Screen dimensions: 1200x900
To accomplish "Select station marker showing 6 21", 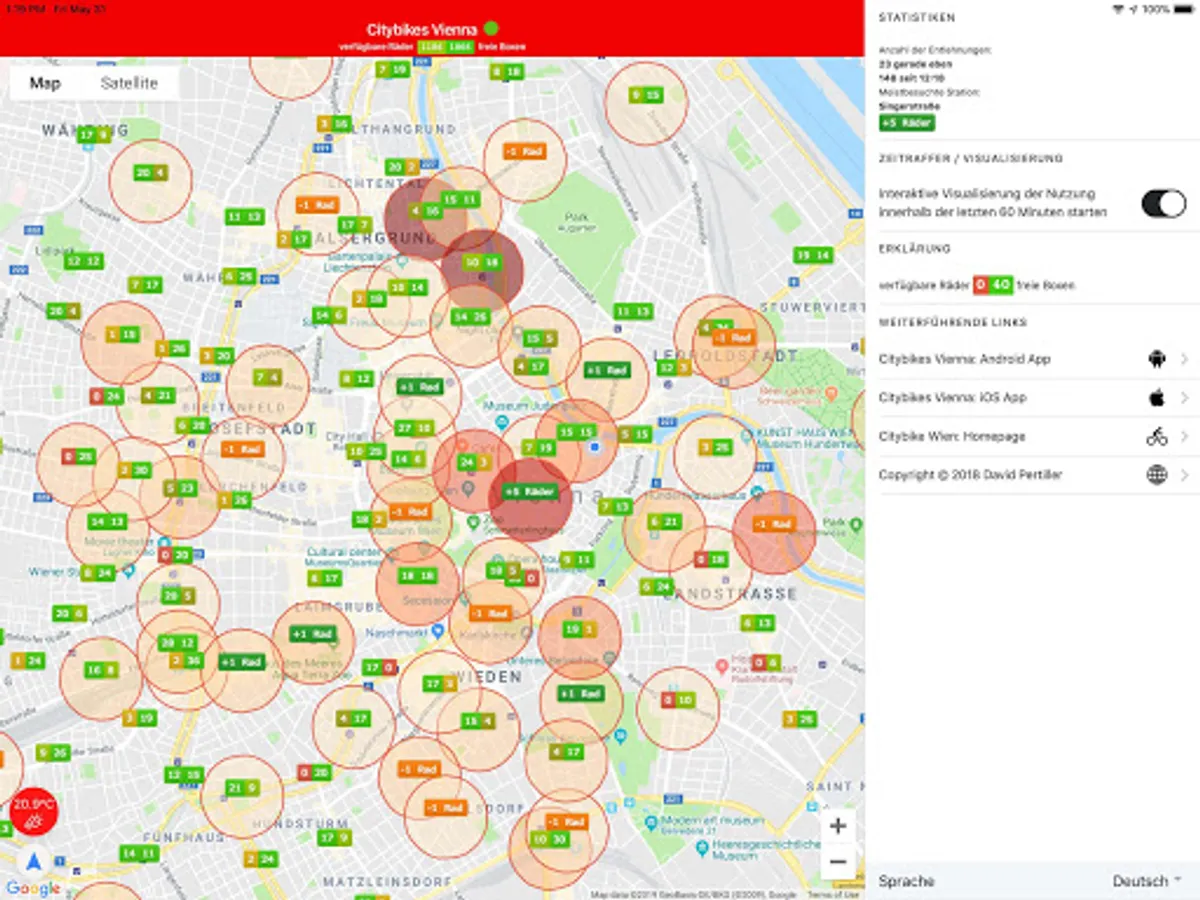I will pos(664,522).
